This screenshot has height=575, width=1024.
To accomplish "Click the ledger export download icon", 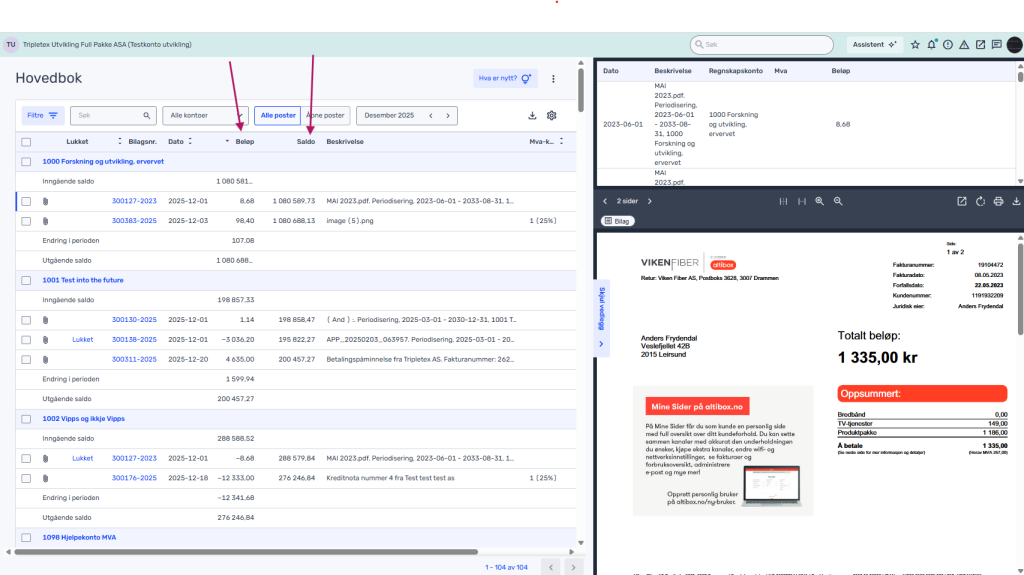I will [x=532, y=116].
